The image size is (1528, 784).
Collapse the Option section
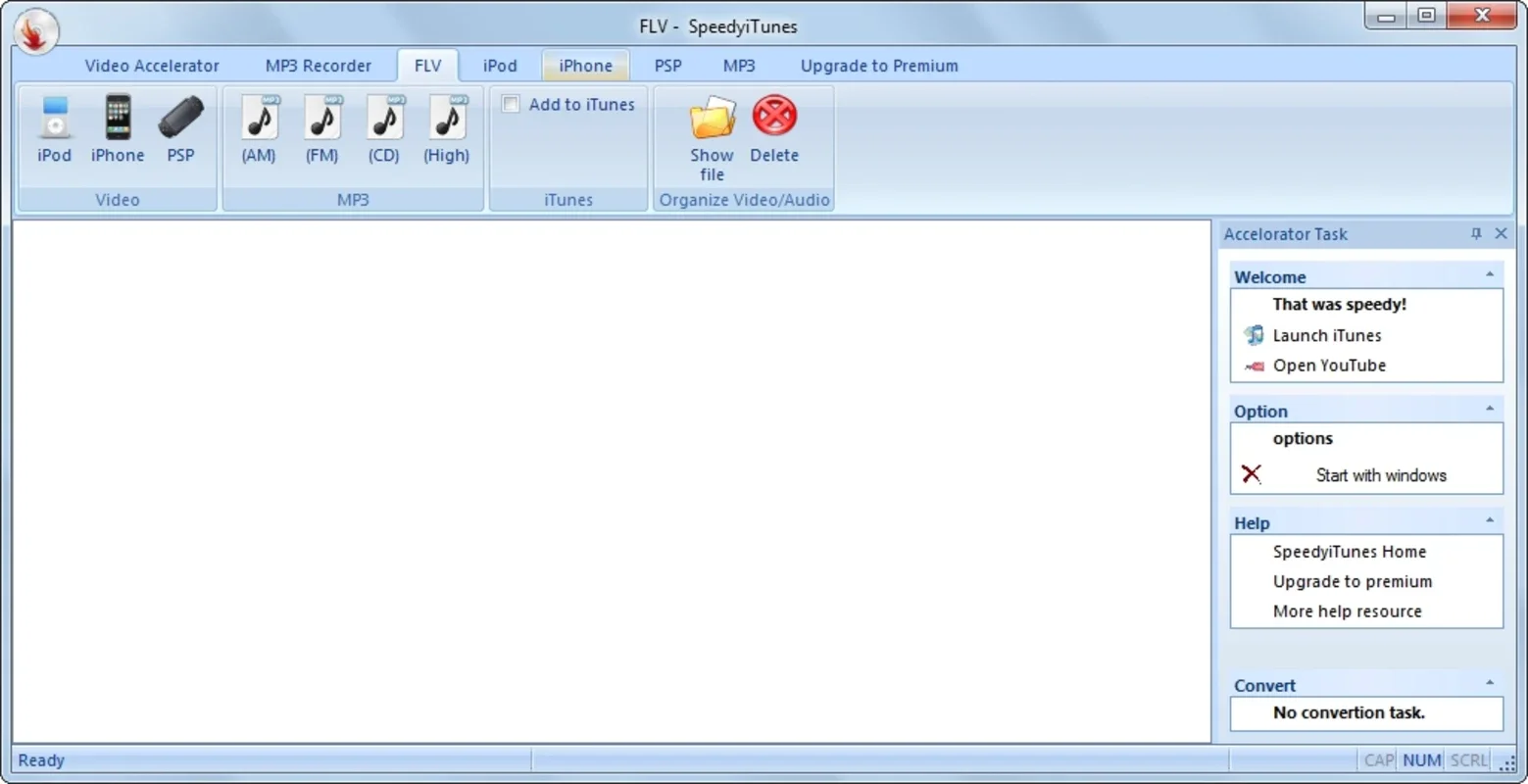(1490, 410)
